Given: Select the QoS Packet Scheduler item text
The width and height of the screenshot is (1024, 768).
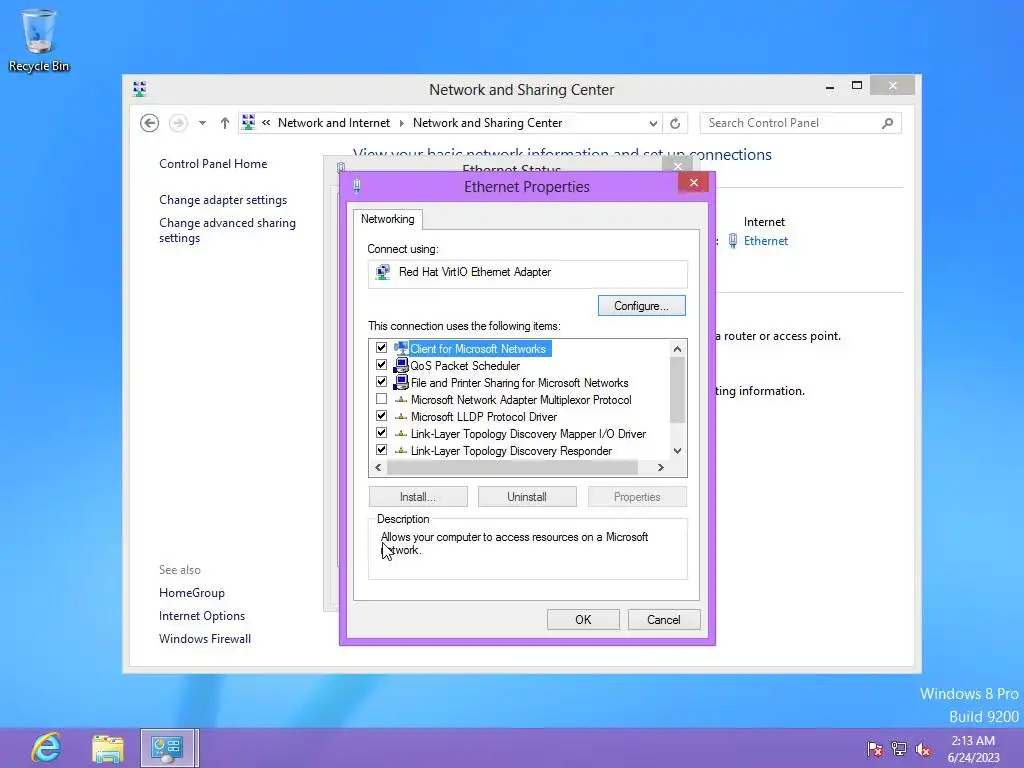Looking at the screenshot, I should click(x=465, y=366).
